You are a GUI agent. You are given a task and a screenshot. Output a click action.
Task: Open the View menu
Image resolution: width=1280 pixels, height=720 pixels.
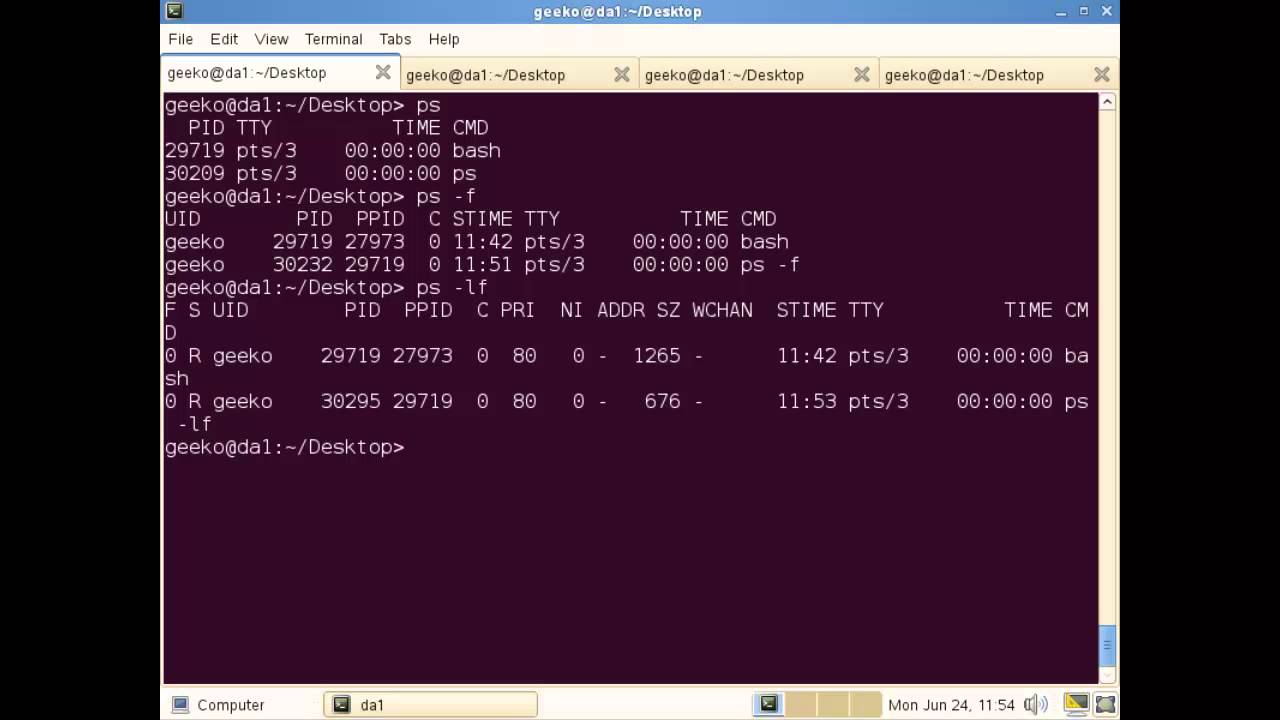point(271,39)
